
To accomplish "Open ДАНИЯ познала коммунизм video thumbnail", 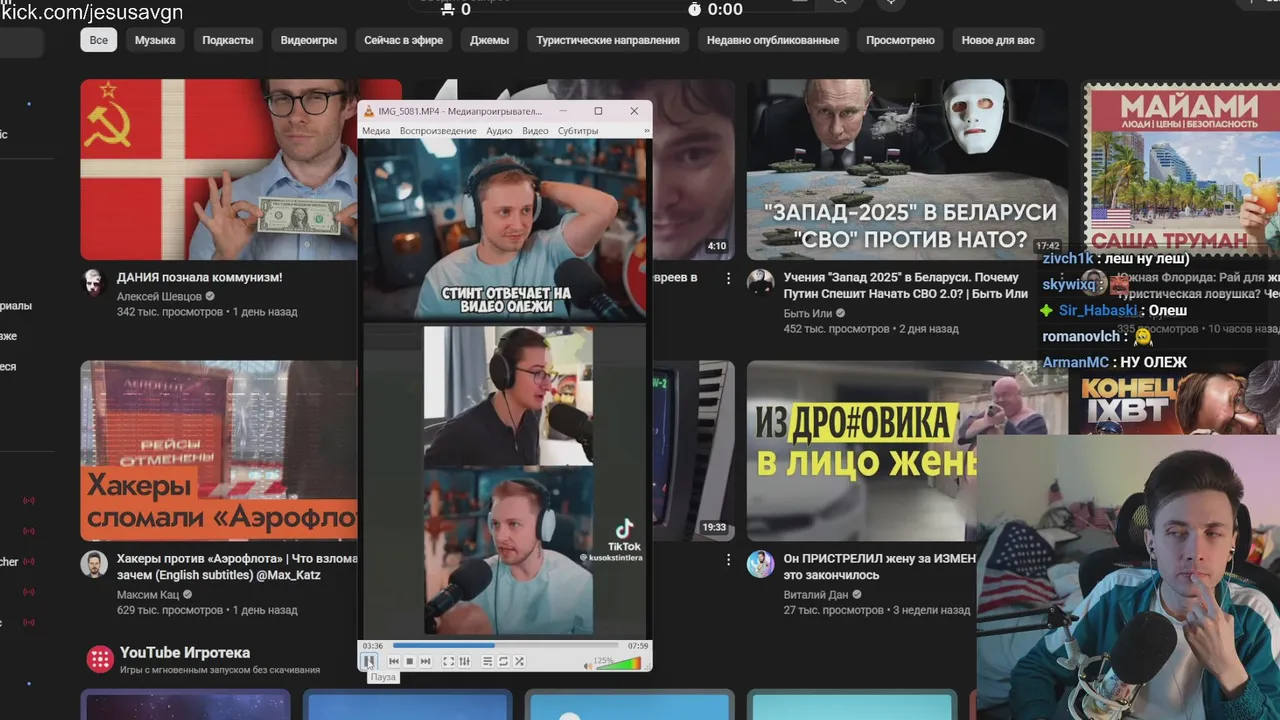I will coord(218,170).
